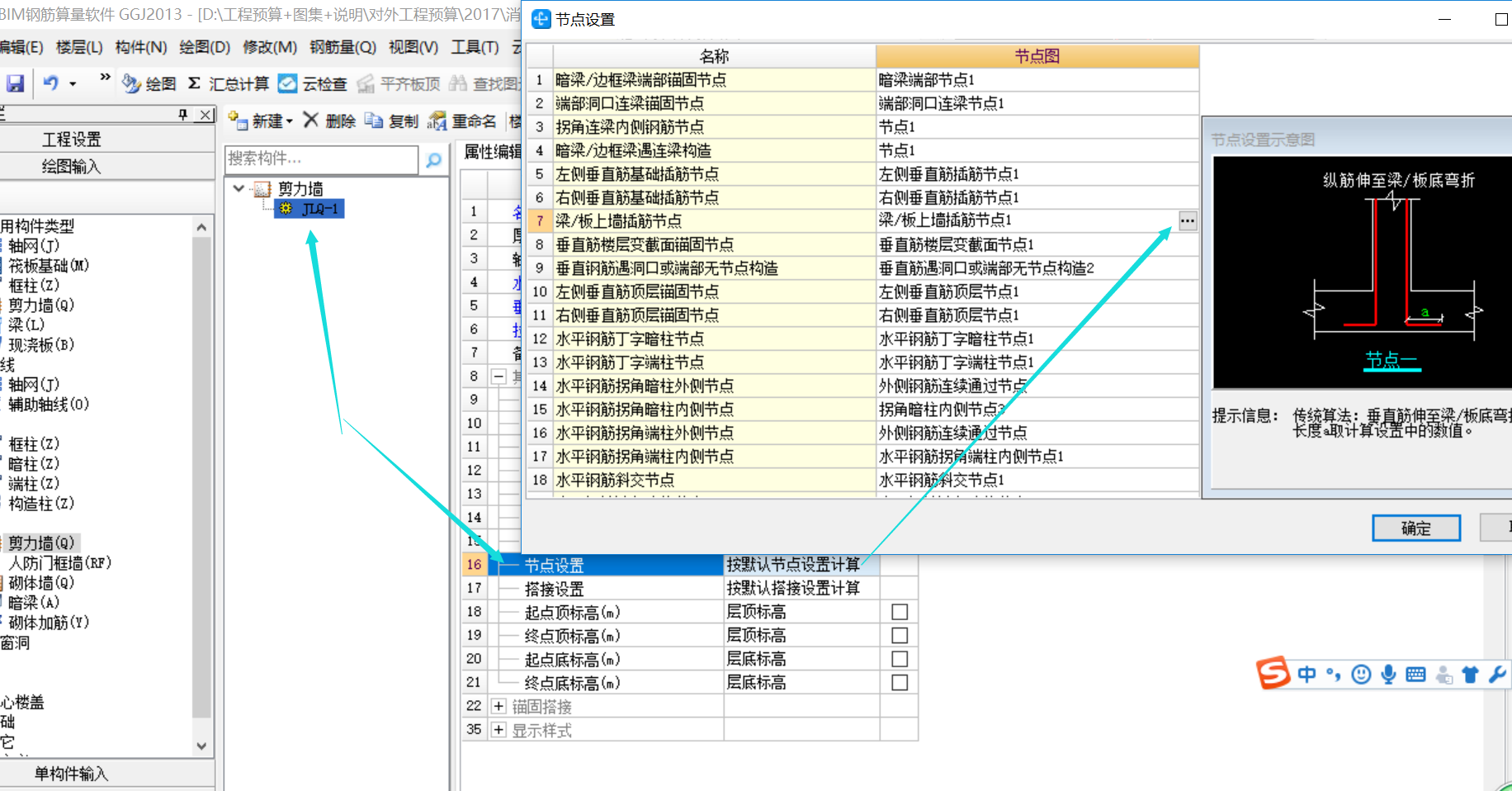Screen dimensions: 1512x791
Task: Click the 新建 new component icon
Action: click(238, 121)
